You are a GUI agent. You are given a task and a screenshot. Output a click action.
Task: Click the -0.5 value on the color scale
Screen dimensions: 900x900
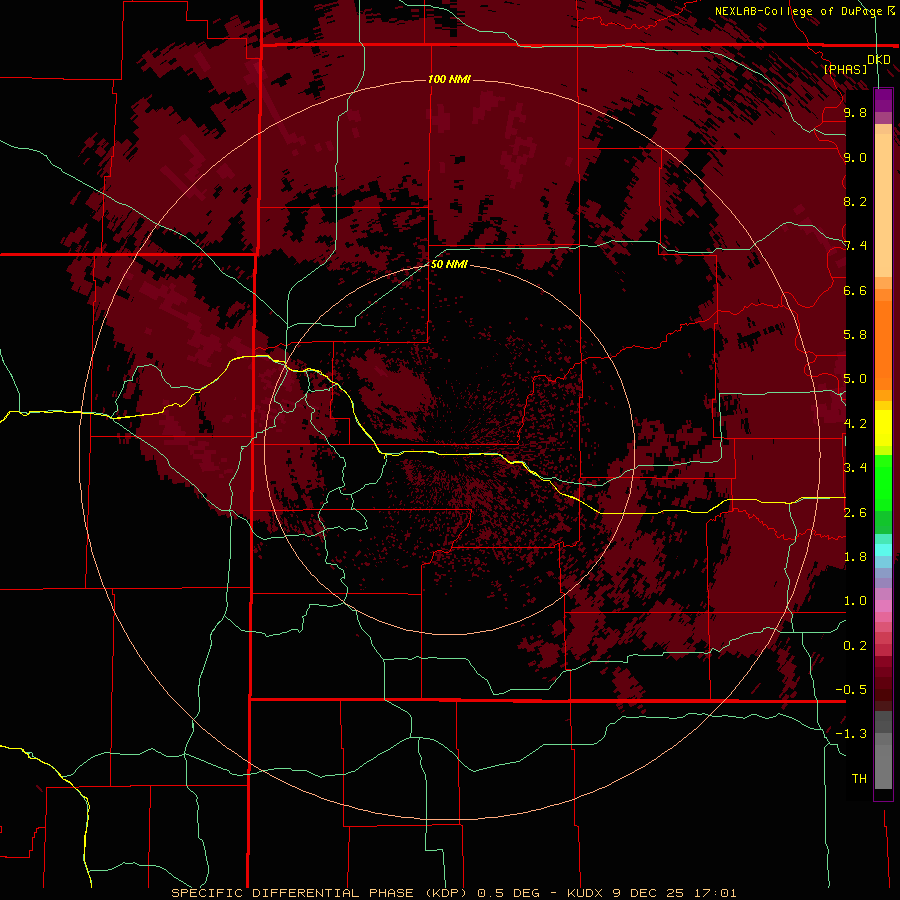(851, 690)
